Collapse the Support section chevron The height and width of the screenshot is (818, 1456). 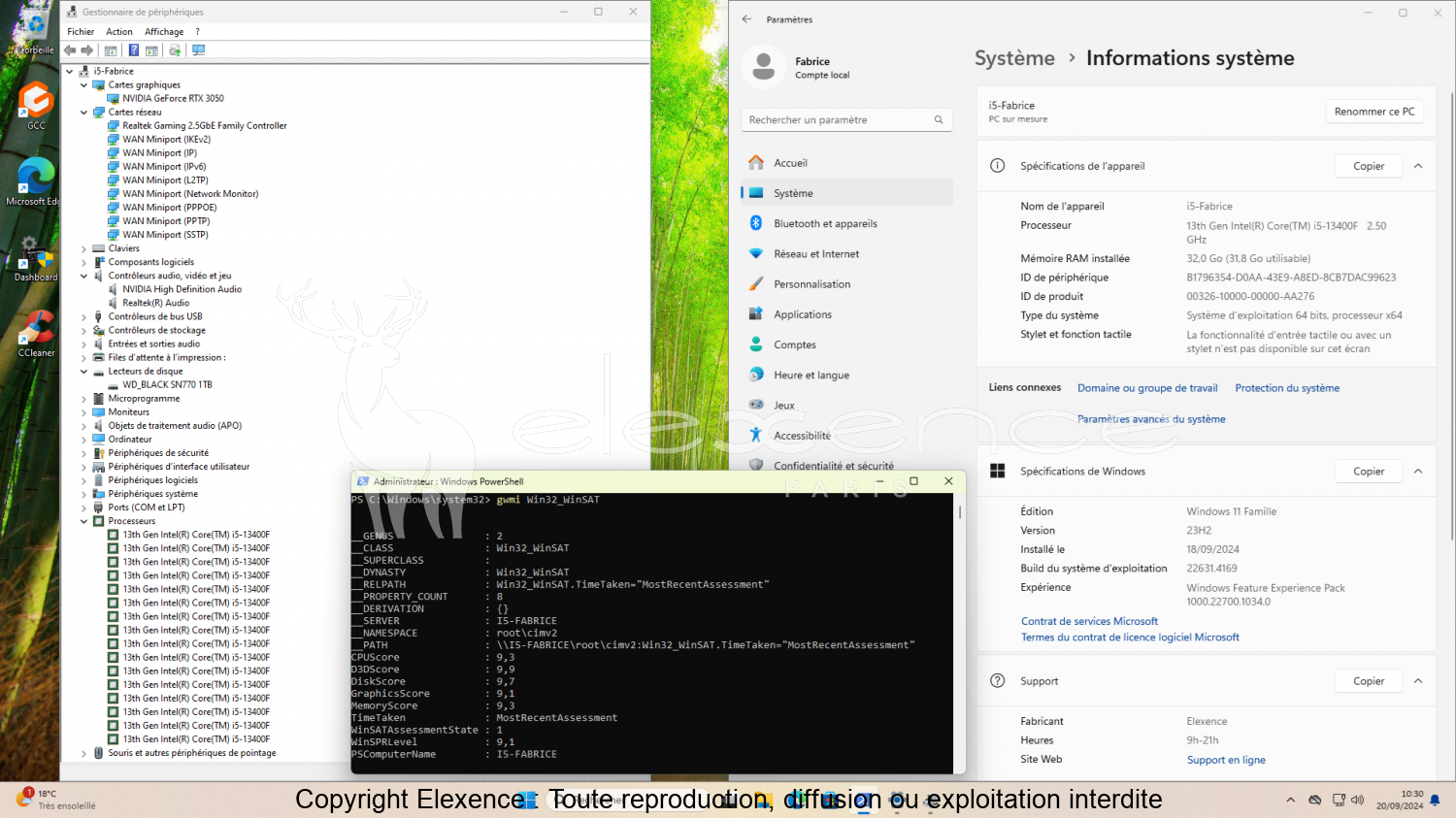click(1418, 681)
